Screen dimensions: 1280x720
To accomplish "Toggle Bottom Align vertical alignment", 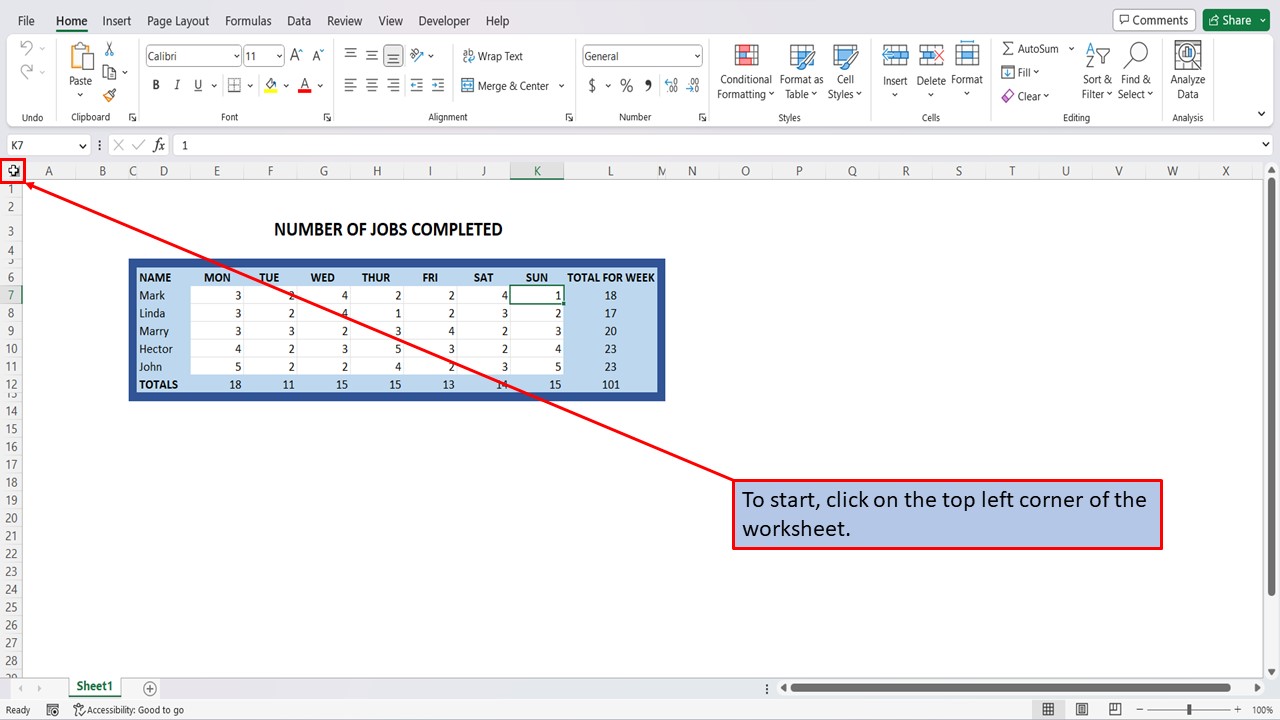I will [393, 56].
